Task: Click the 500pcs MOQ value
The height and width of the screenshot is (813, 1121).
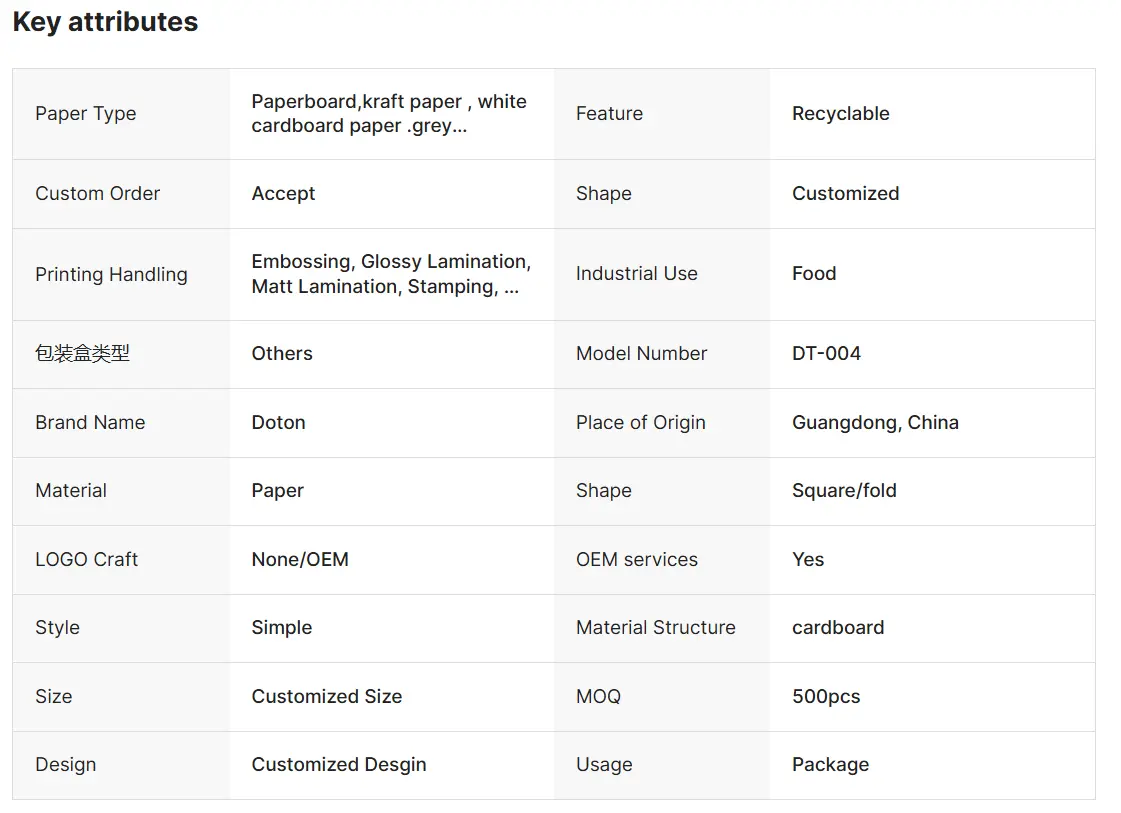Action: point(826,696)
